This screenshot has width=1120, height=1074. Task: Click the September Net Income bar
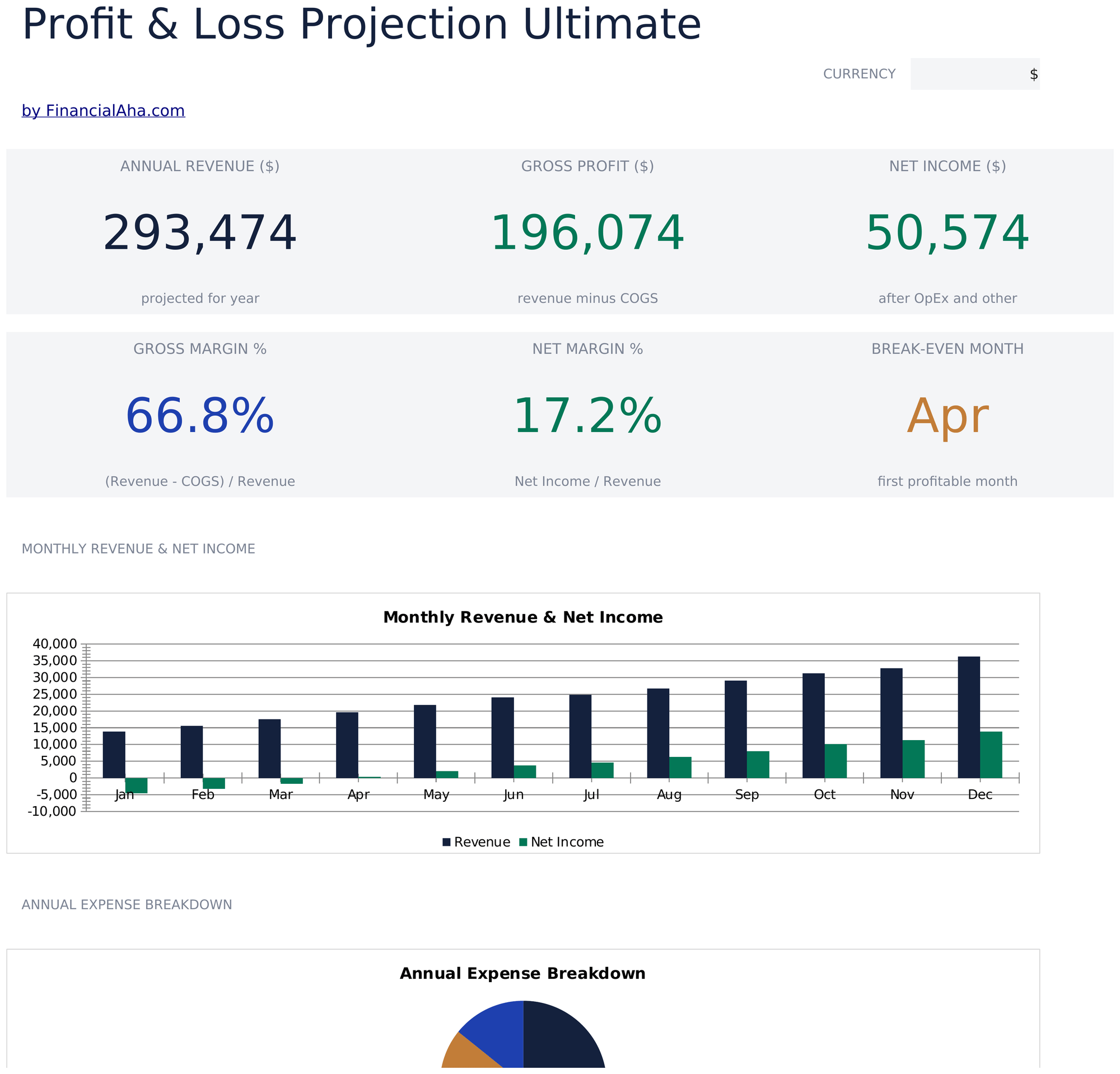point(758,765)
